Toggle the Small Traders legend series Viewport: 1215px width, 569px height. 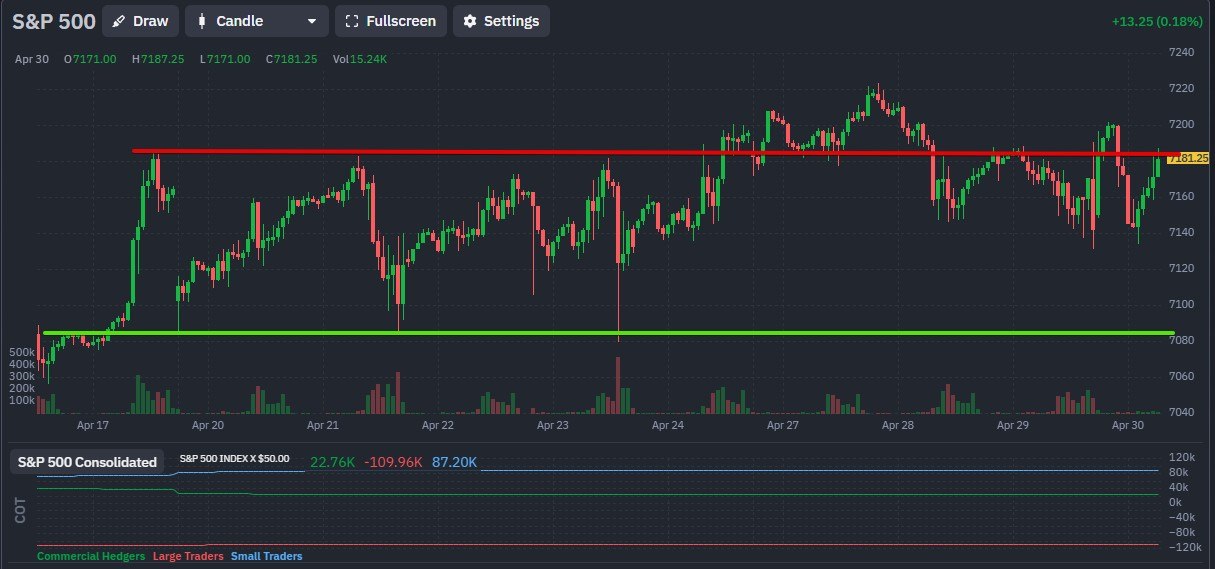click(x=266, y=556)
